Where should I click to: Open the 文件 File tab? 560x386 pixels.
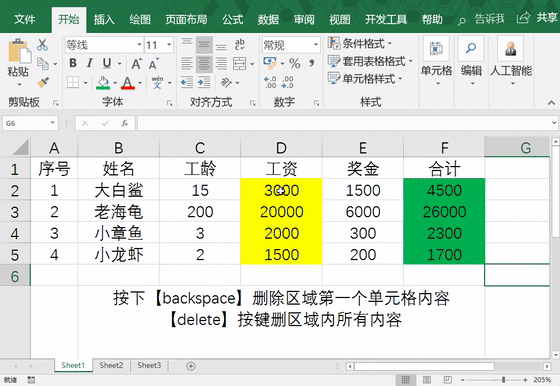(x=25, y=19)
